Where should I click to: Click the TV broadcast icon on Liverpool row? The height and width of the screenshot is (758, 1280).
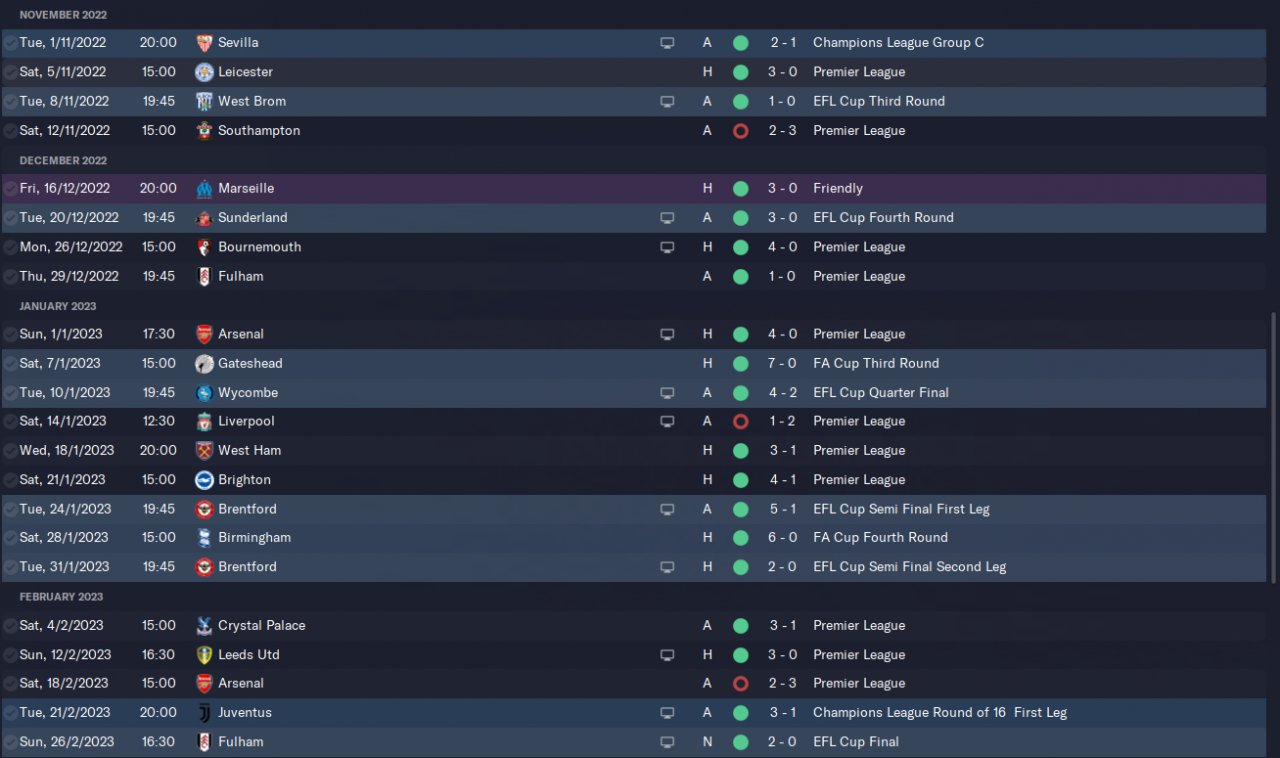tap(667, 422)
